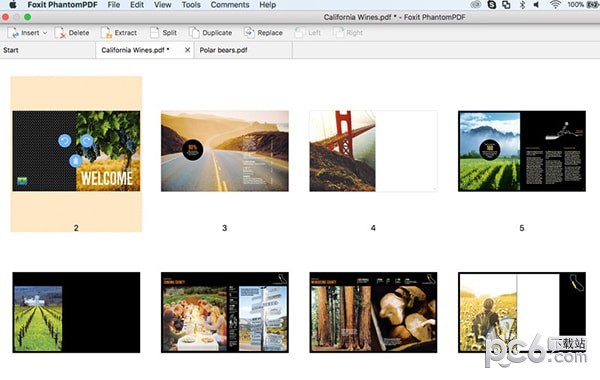Close the California Wines.pdf tab
This screenshot has width=600, height=380.
(x=188, y=50)
